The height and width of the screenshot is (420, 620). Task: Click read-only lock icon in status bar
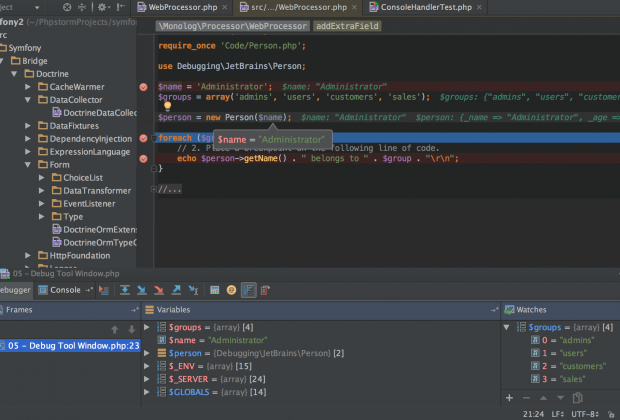coord(611,414)
